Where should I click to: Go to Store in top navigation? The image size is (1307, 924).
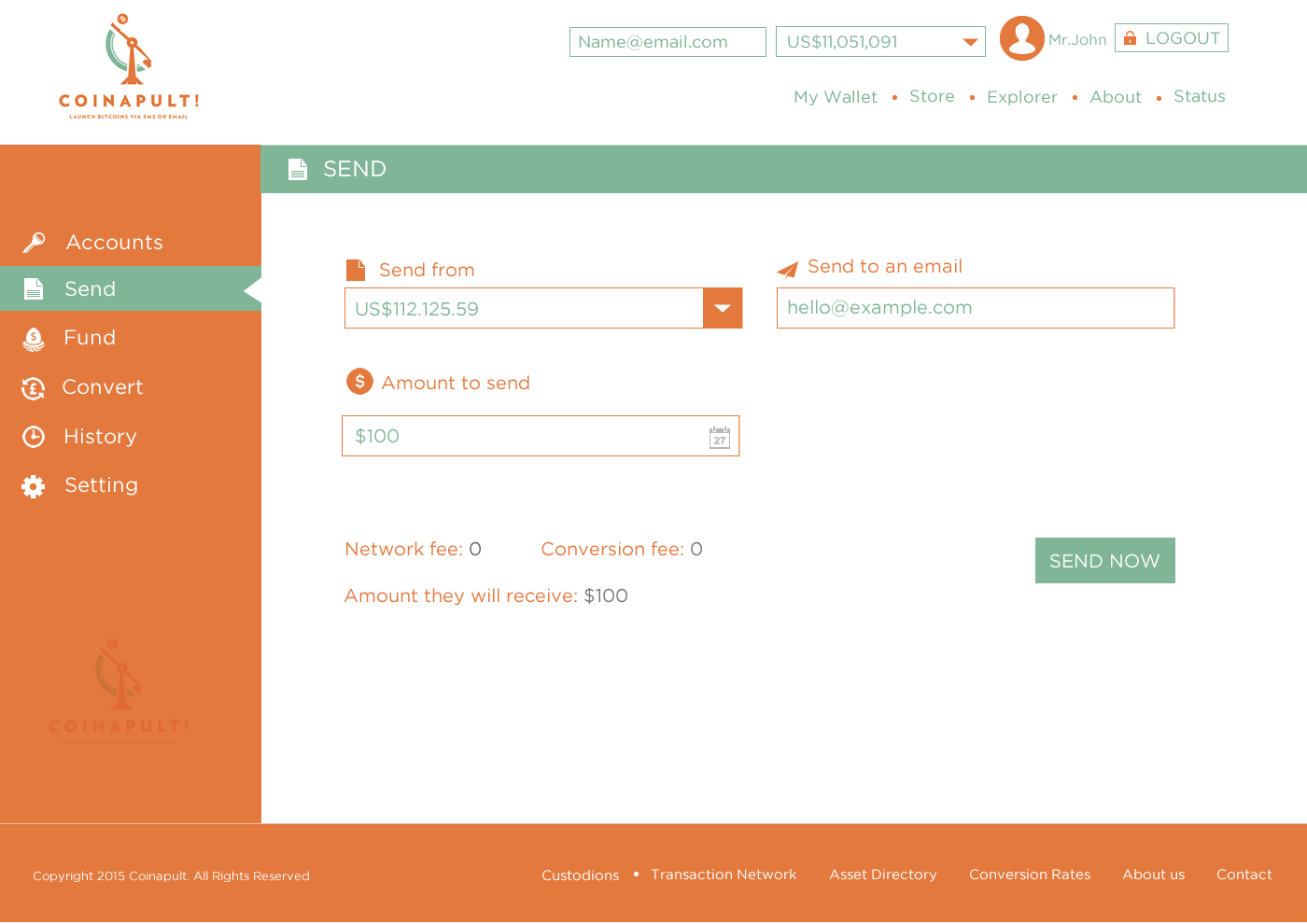point(932,96)
